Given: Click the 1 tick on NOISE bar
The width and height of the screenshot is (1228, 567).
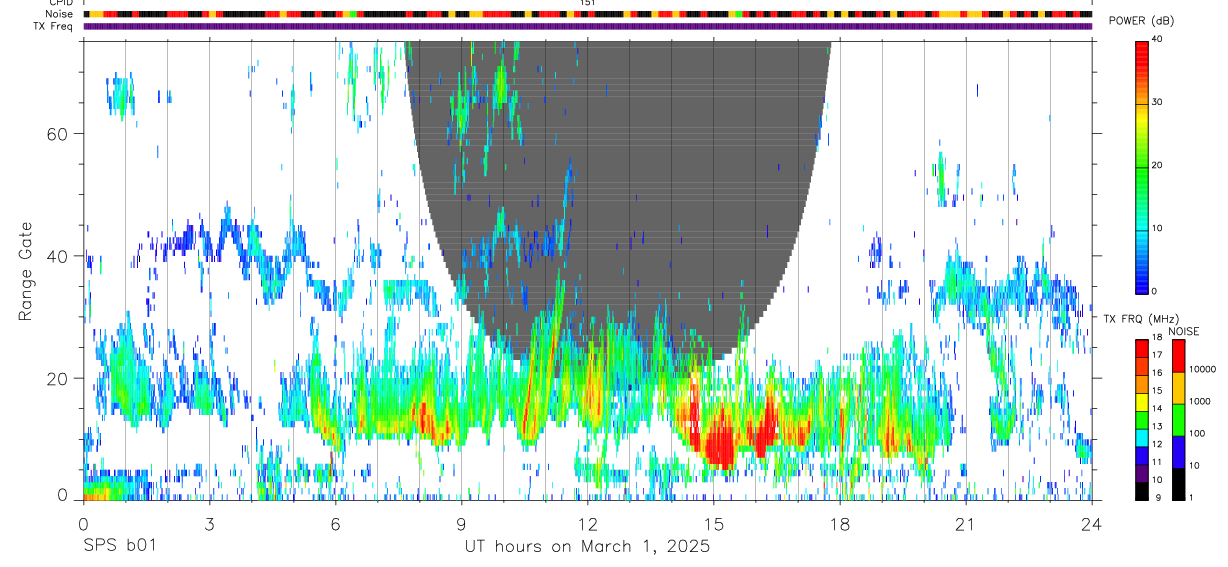Looking at the screenshot, I should pos(1191,497).
